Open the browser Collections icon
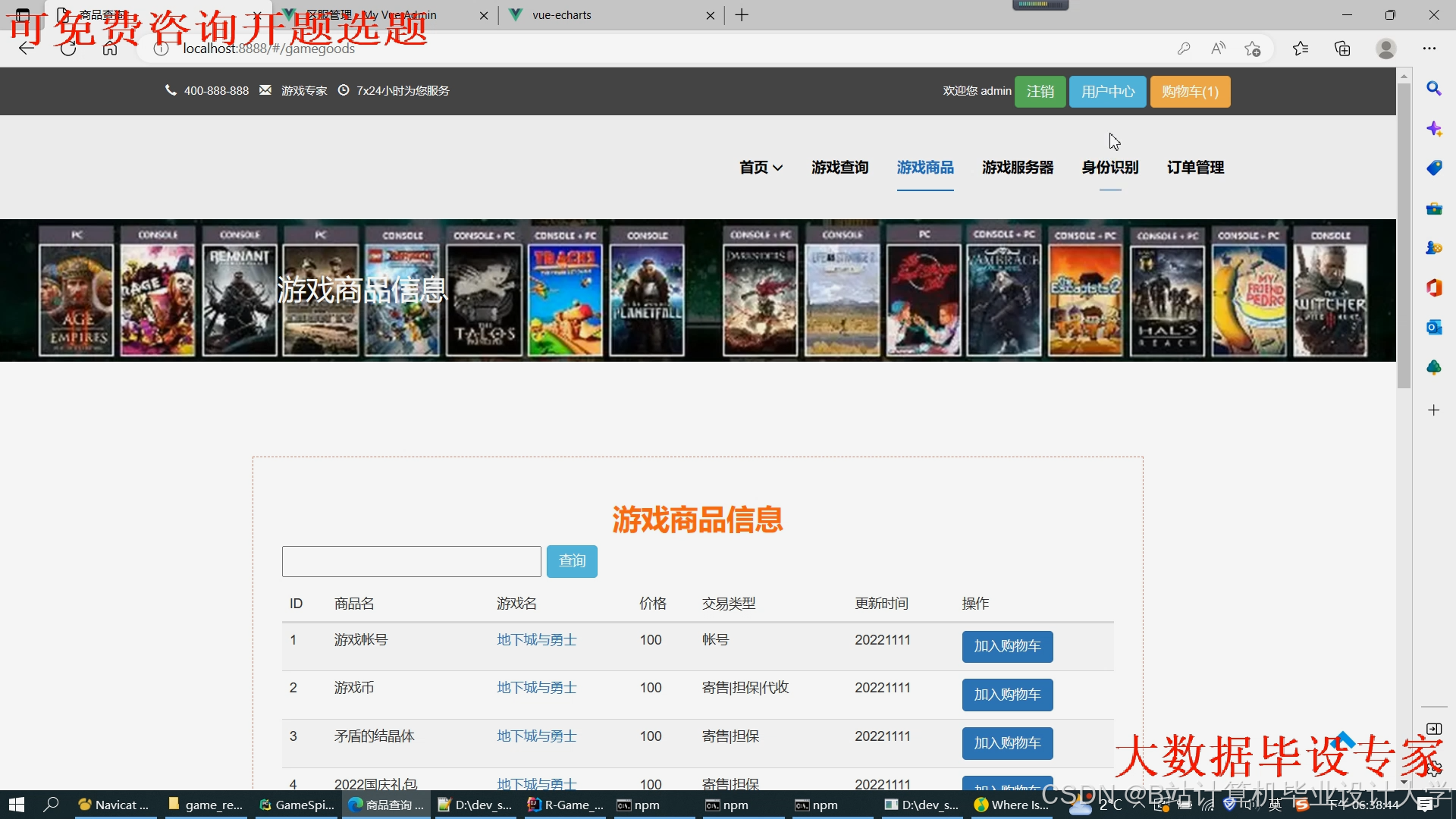 pyautogui.click(x=1342, y=49)
